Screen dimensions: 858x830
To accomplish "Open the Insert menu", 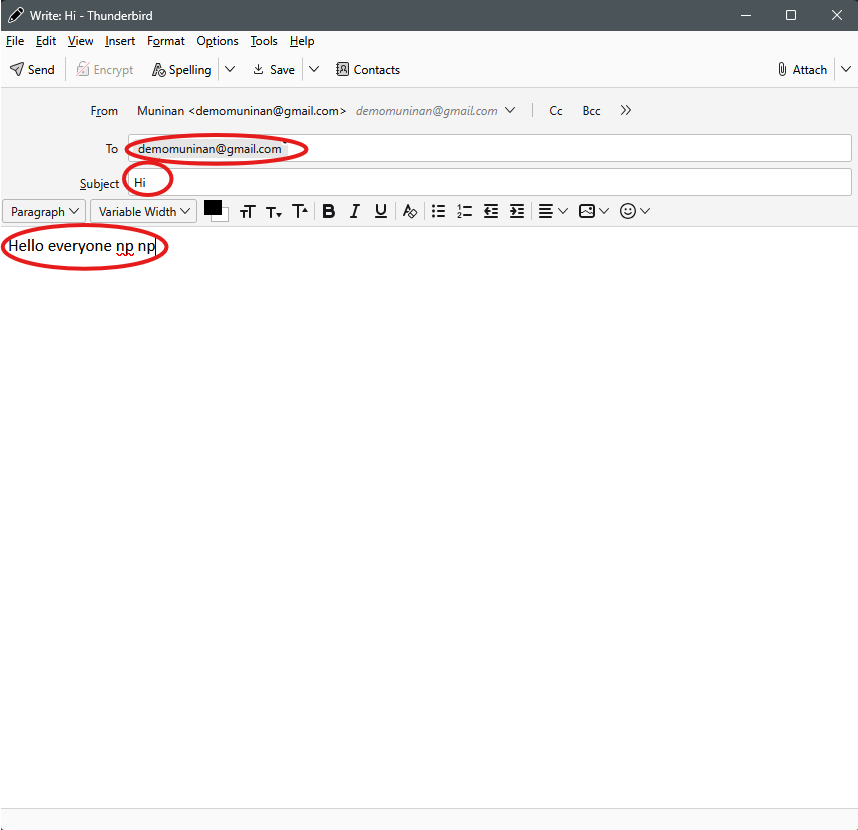I will coord(120,41).
